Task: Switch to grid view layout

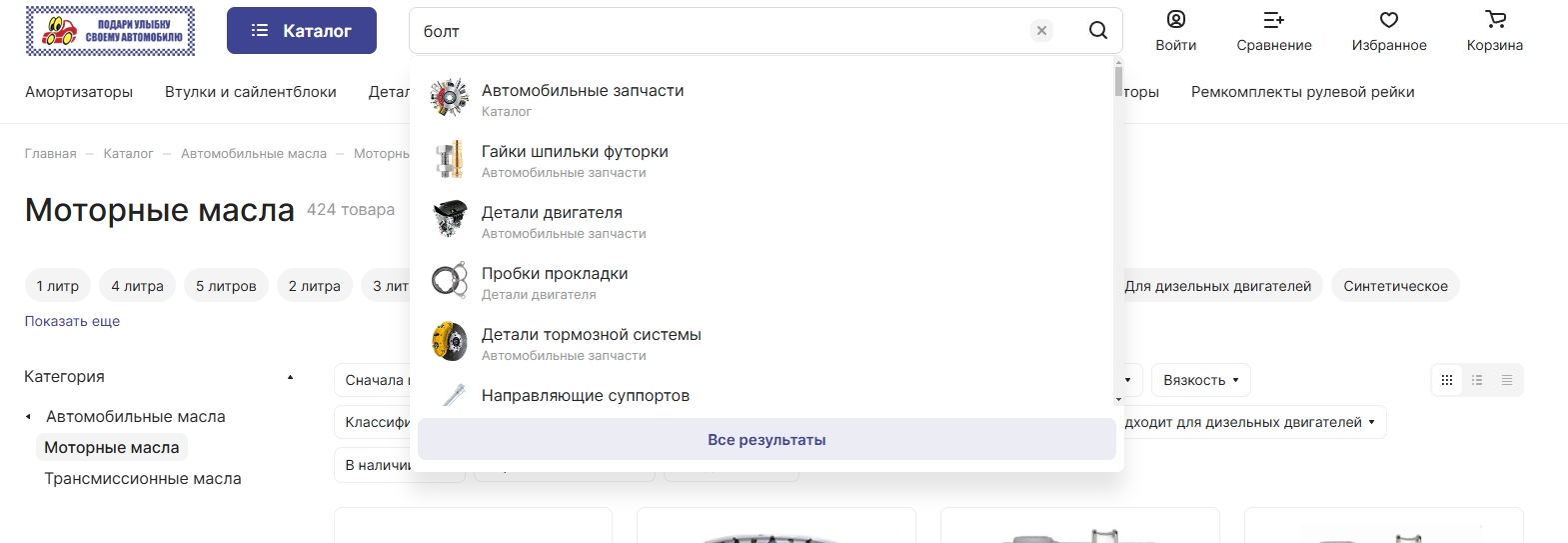Action: point(1446,380)
